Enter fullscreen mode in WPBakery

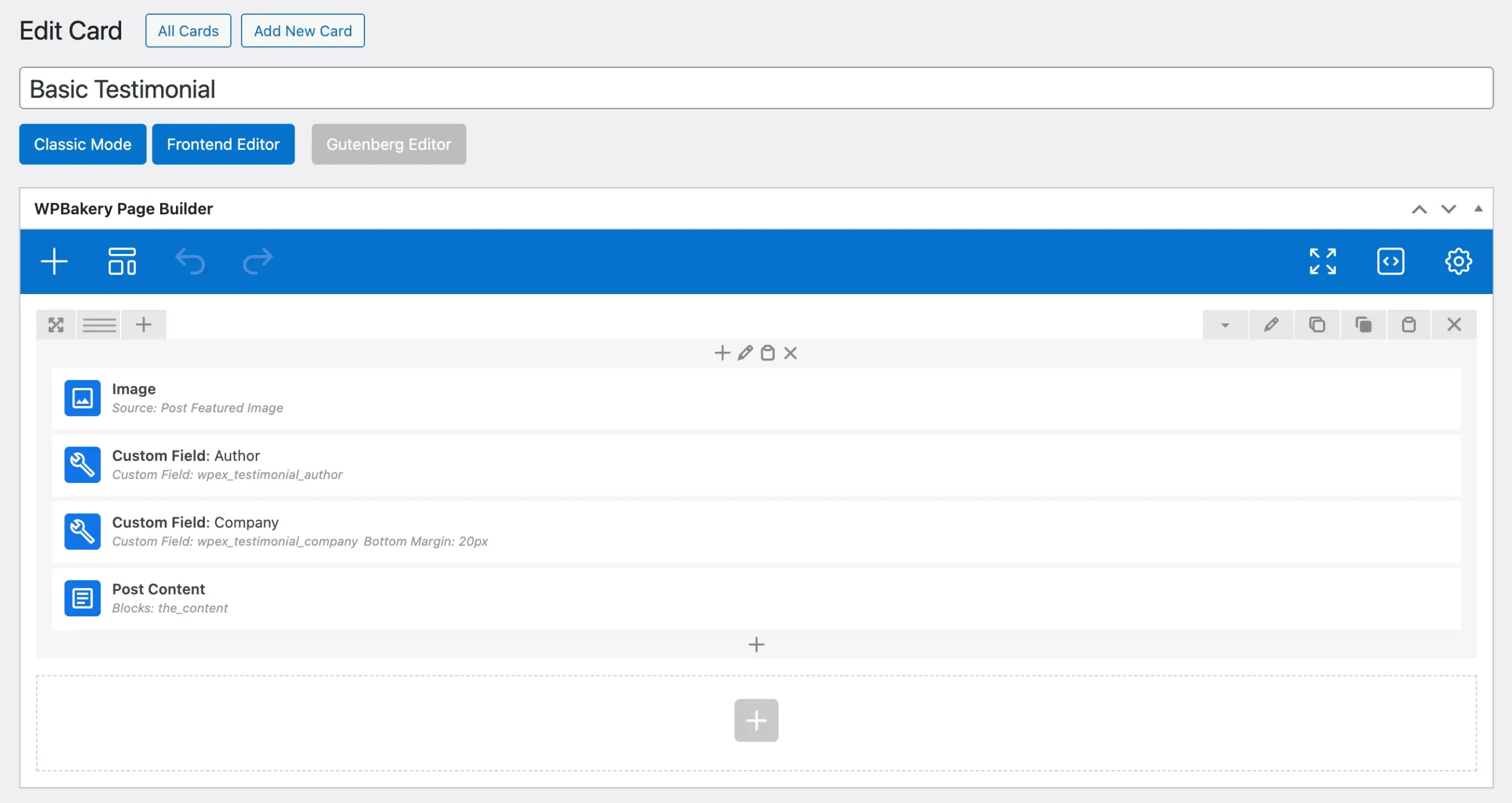pyautogui.click(x=1322, y=261)
